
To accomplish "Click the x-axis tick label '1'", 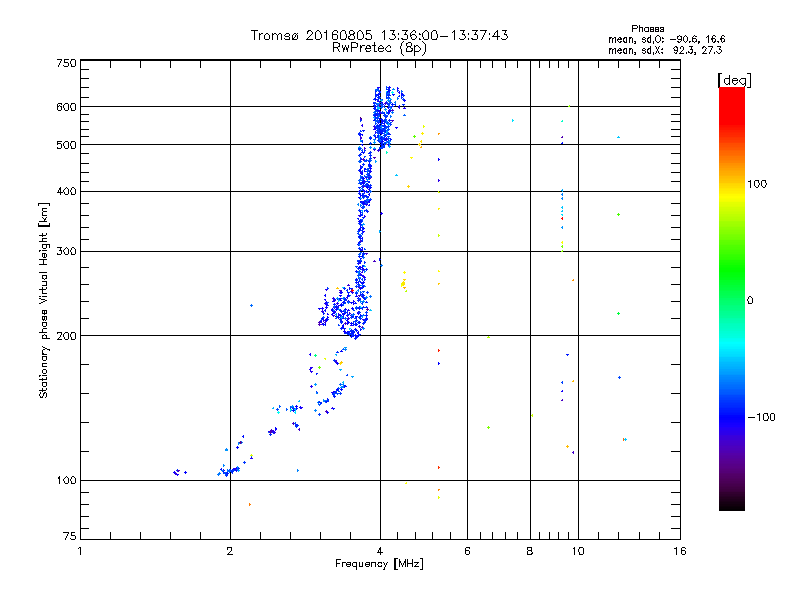I will (x=80, y=551).
